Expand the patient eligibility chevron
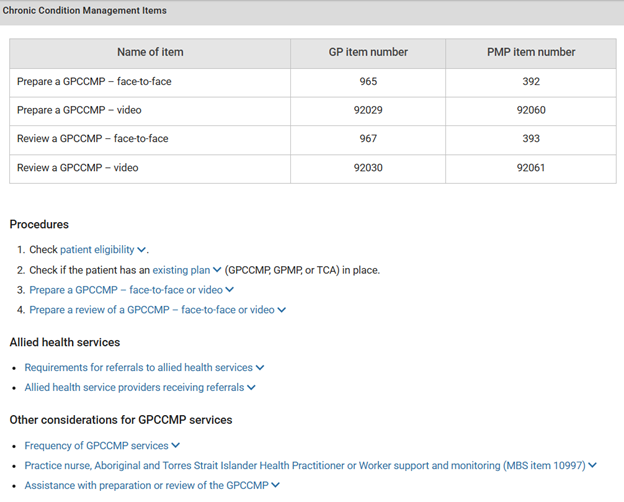Viewport: 624px width, 502px height. tap(141, 250)
